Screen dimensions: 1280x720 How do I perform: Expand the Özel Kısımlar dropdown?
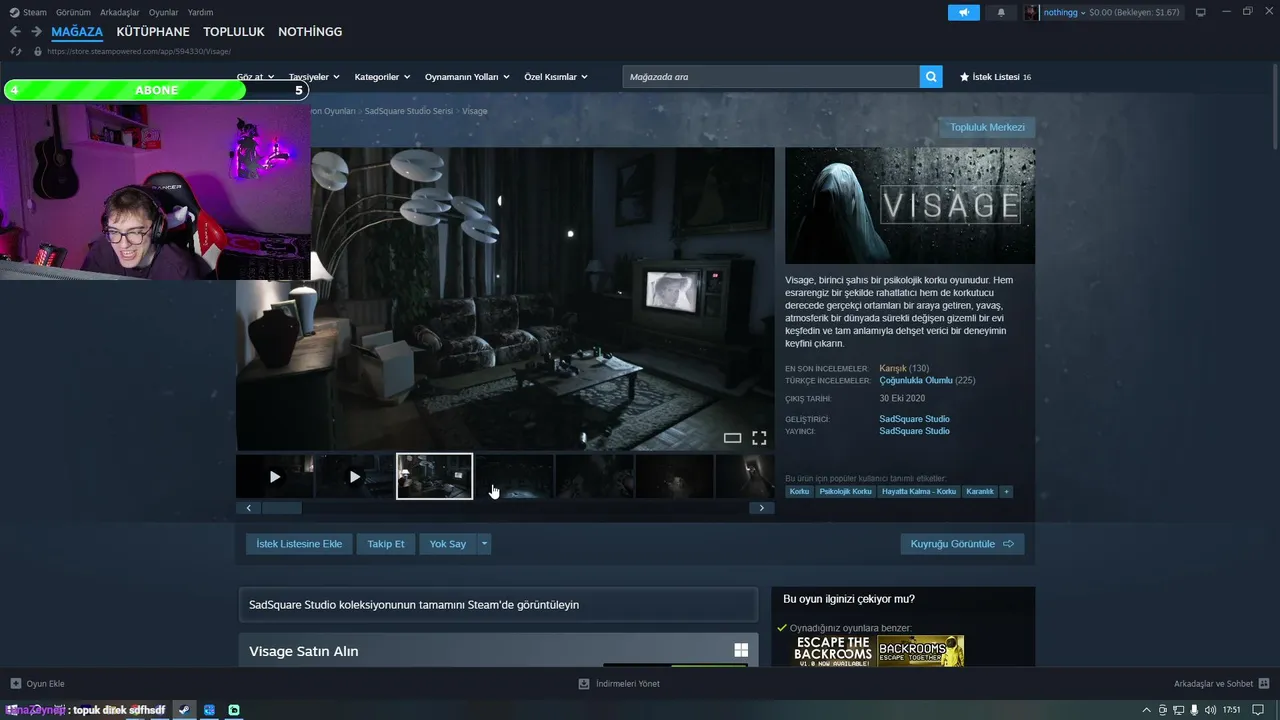556,77
